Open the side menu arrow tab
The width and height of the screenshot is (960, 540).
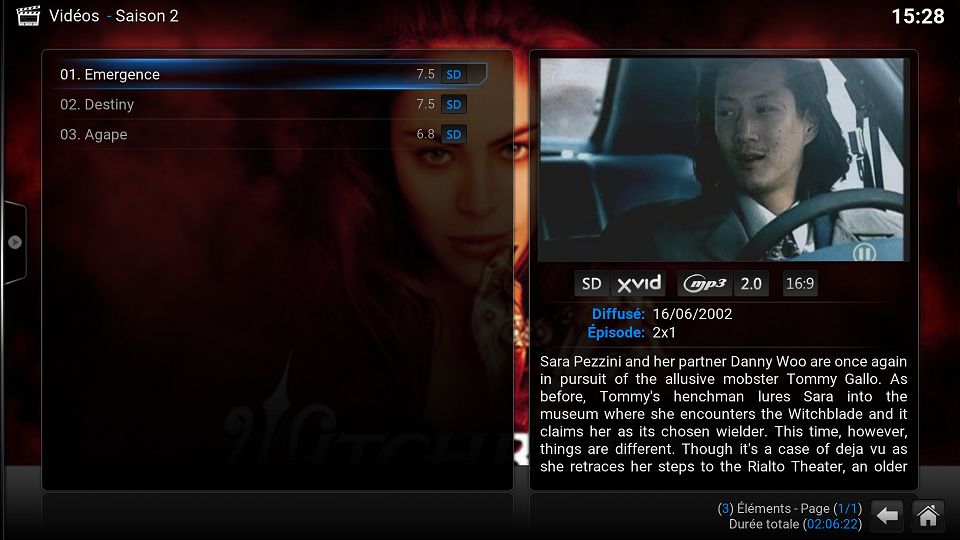pos(15,242)
